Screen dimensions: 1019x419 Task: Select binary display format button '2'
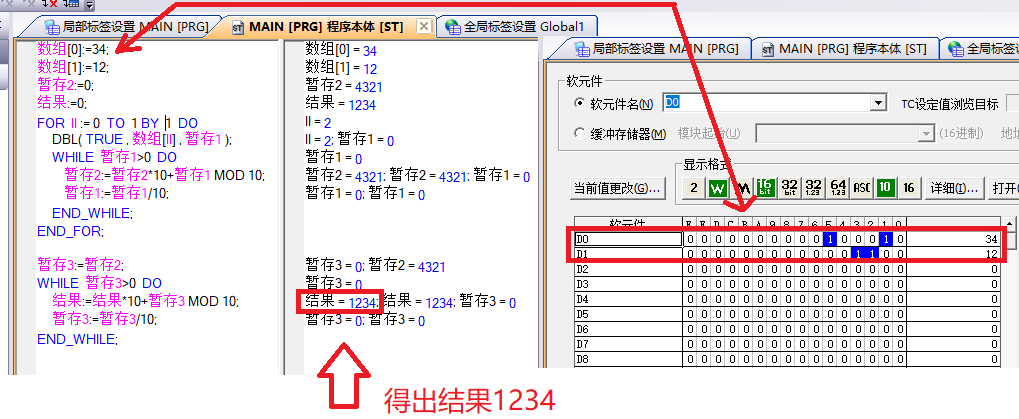(693, 188)
